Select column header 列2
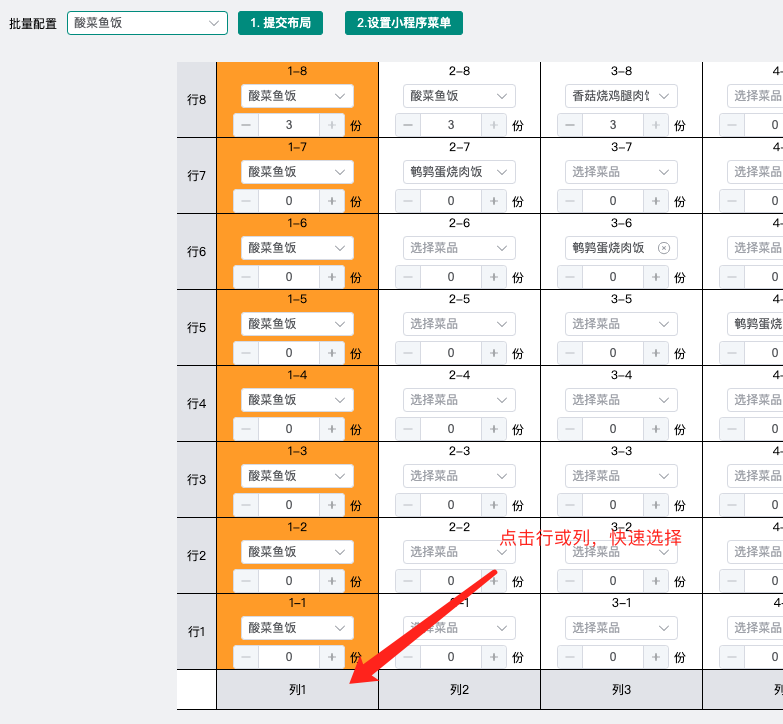 (x=459, y=690)
